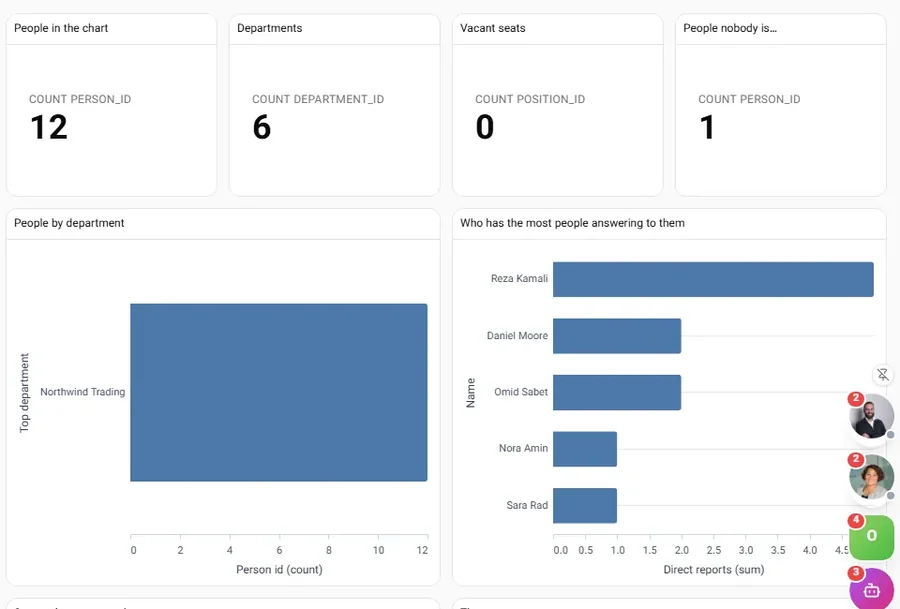Click the unpin icon above the avatars

[x=883, y=375]
